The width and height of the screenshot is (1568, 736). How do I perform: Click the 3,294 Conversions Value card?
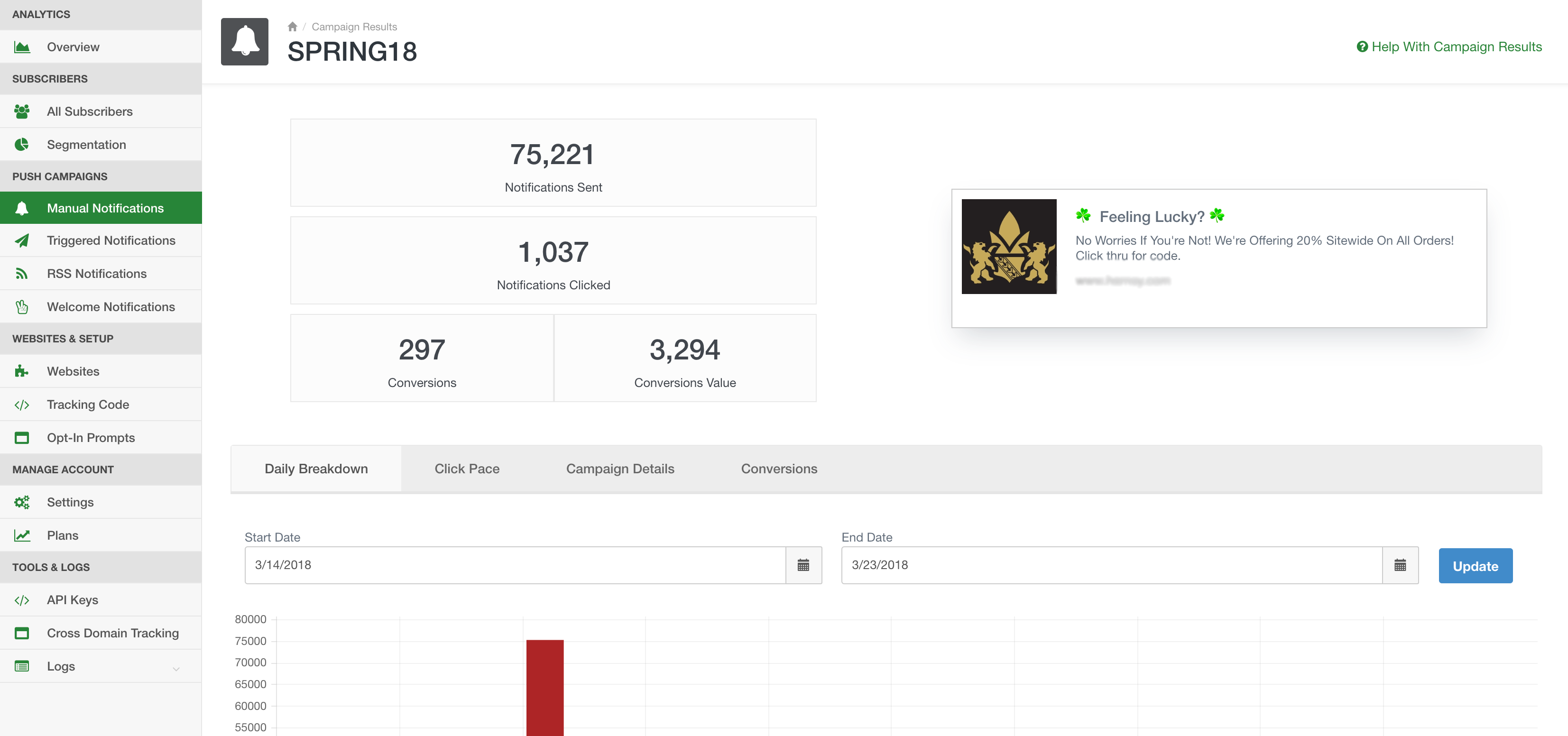pyautogui.click(x=685, y=358)
